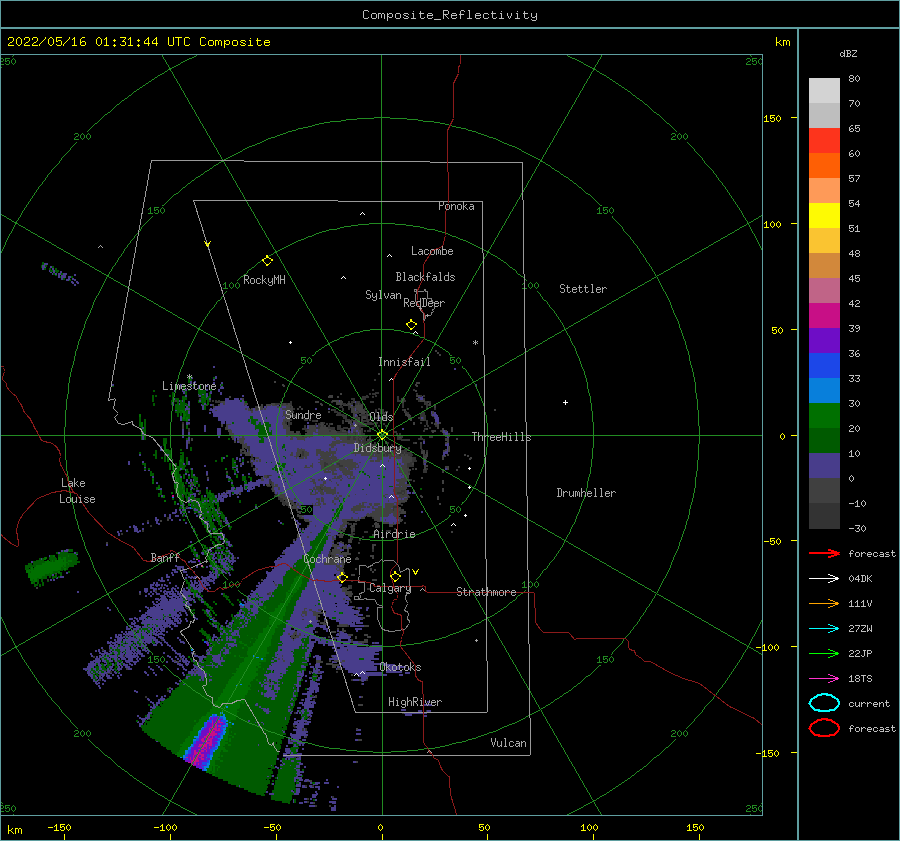This screenshot has height=841, width=900.
Task: Click the Sundre label
Action: coord(303,414)
